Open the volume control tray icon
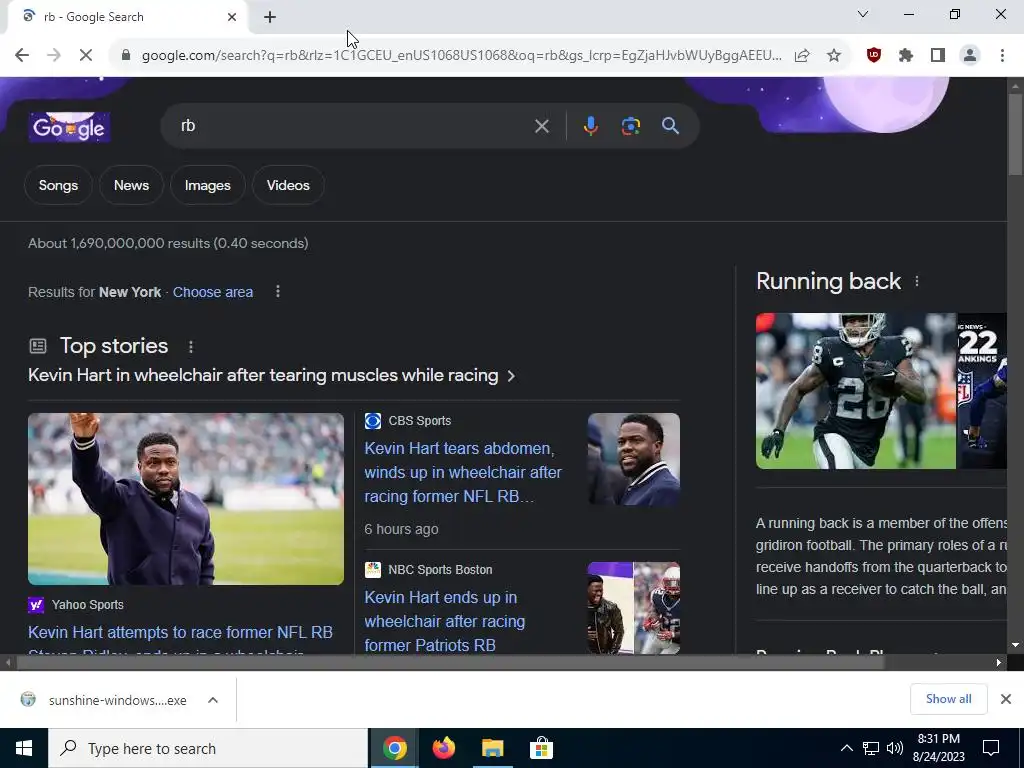This screenshot has height=768, width=1024. [x=895, y=748]
